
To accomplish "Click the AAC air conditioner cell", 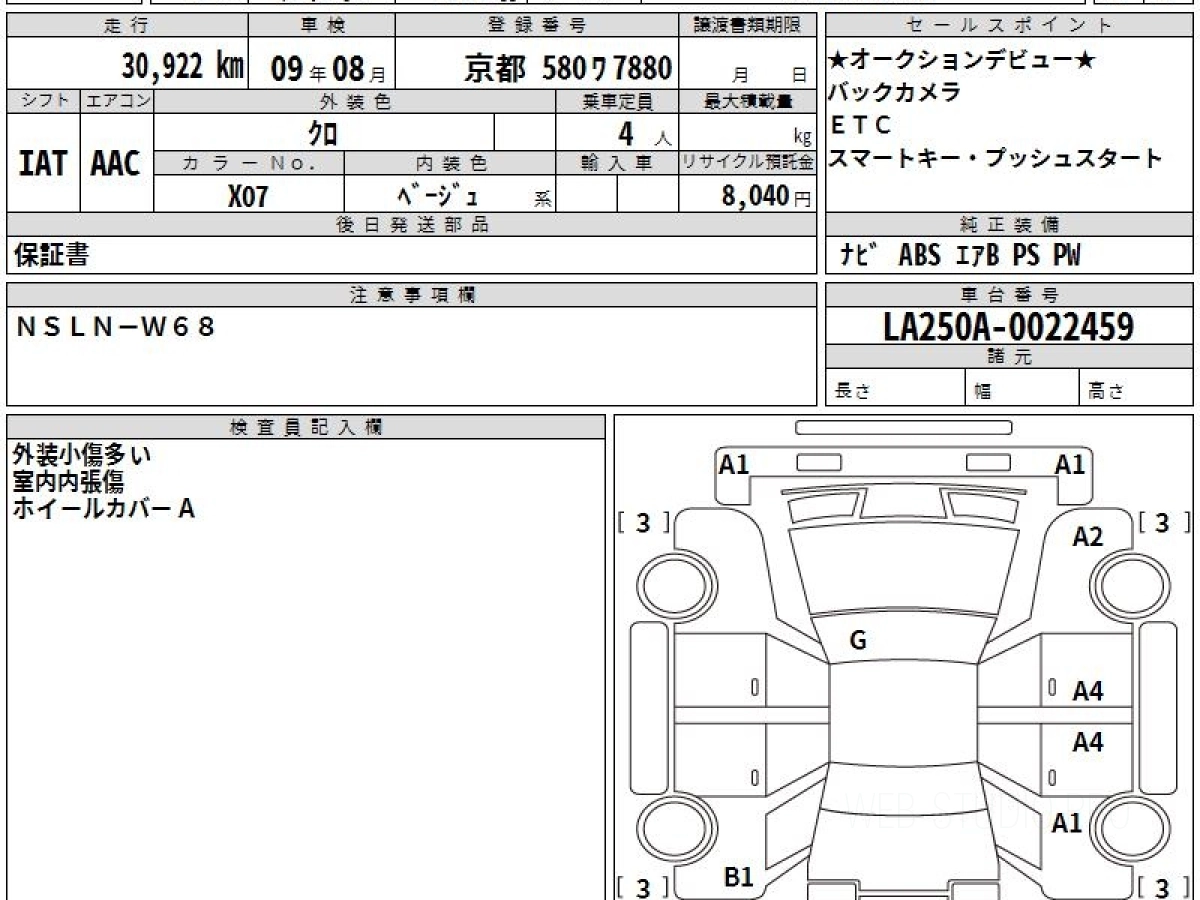I will [116, 163].
